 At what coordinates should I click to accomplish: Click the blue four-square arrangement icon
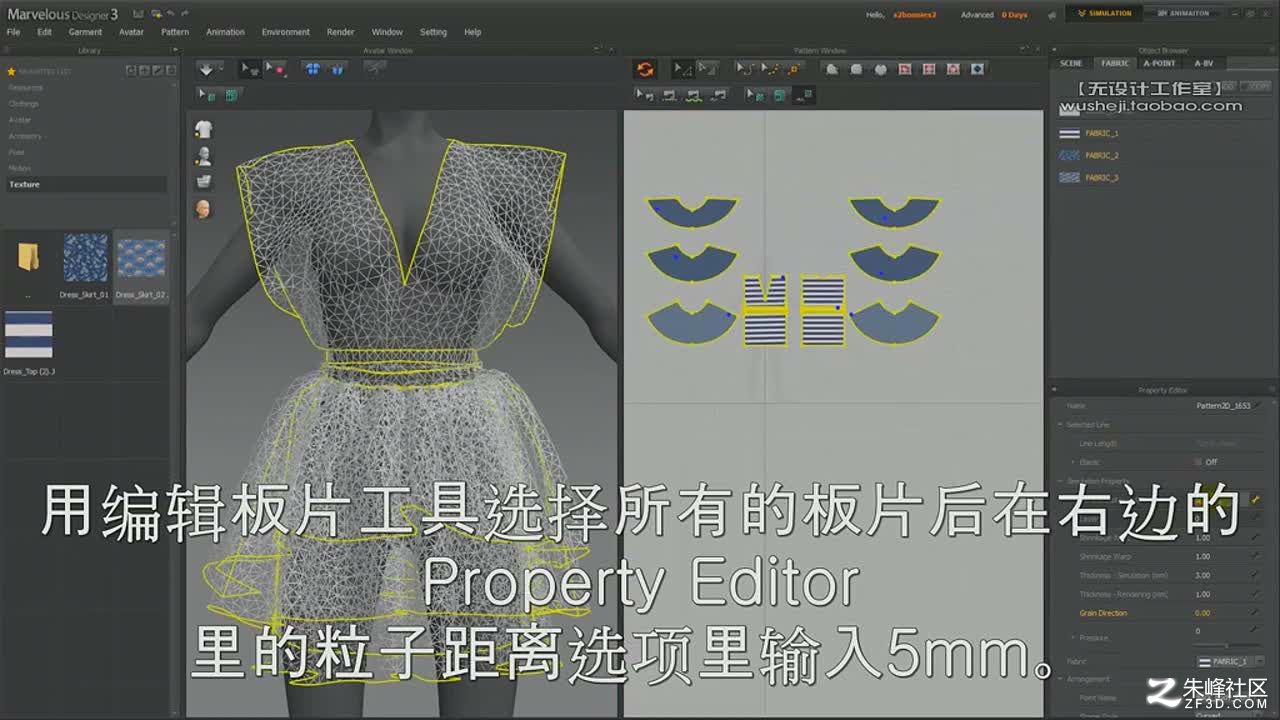point(312,69)
